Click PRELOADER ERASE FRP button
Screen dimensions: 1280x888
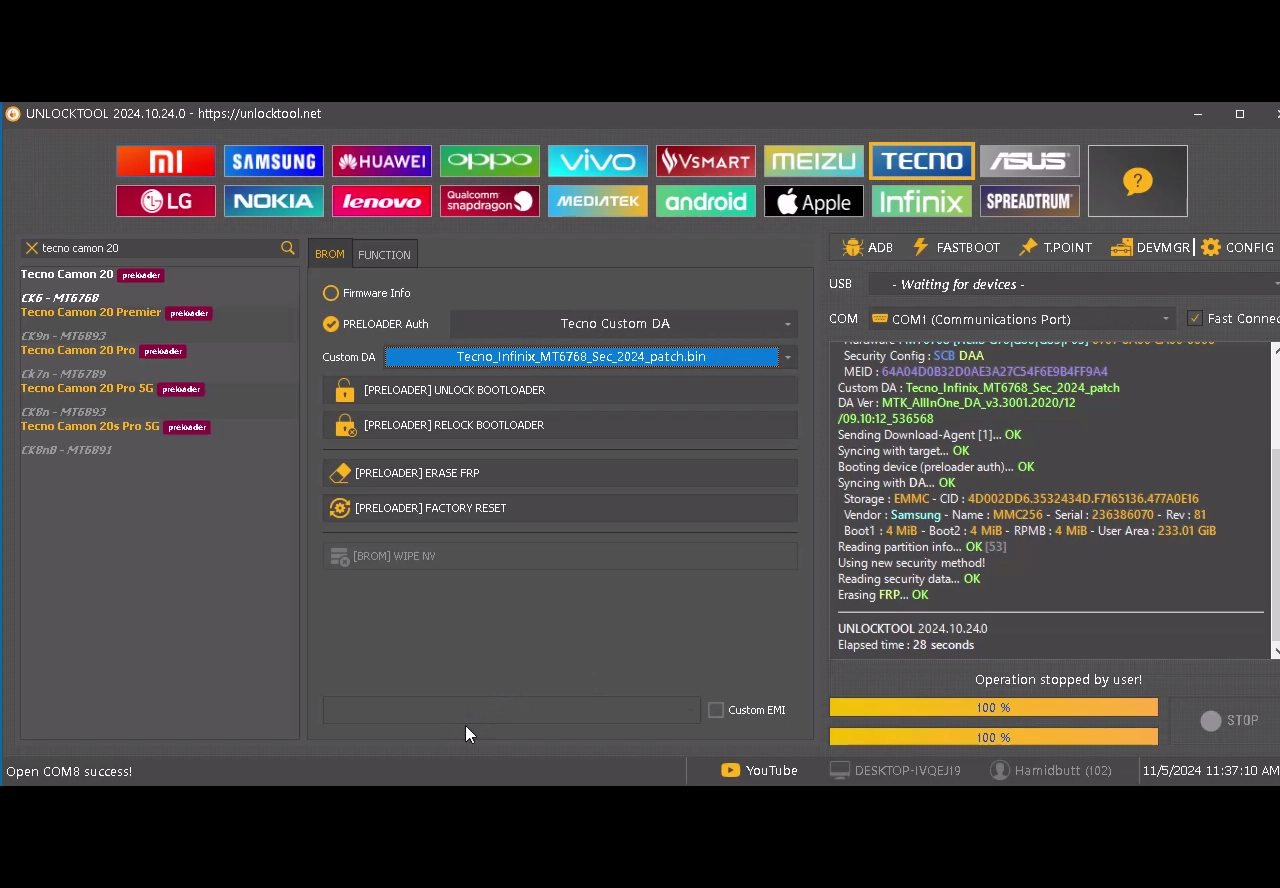pyautogui.click(x=560, y=473)
